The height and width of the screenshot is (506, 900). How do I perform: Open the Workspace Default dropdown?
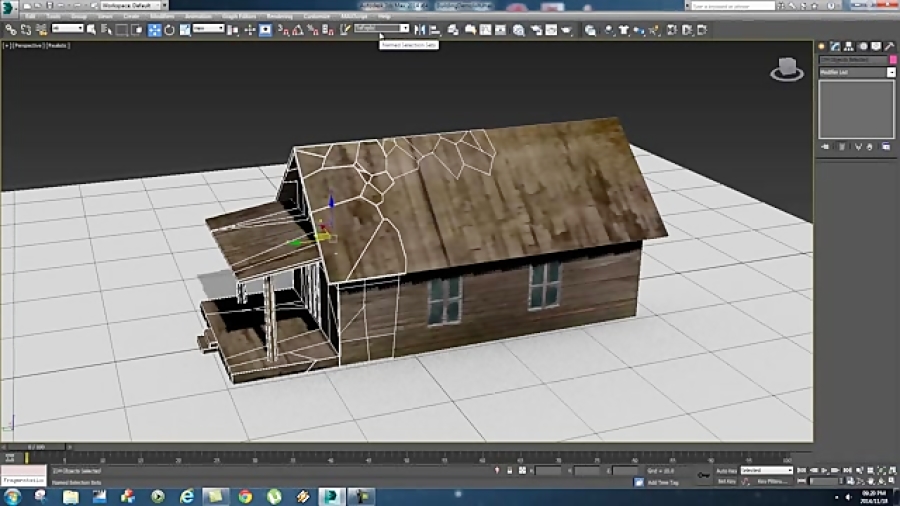coord(130,5)
